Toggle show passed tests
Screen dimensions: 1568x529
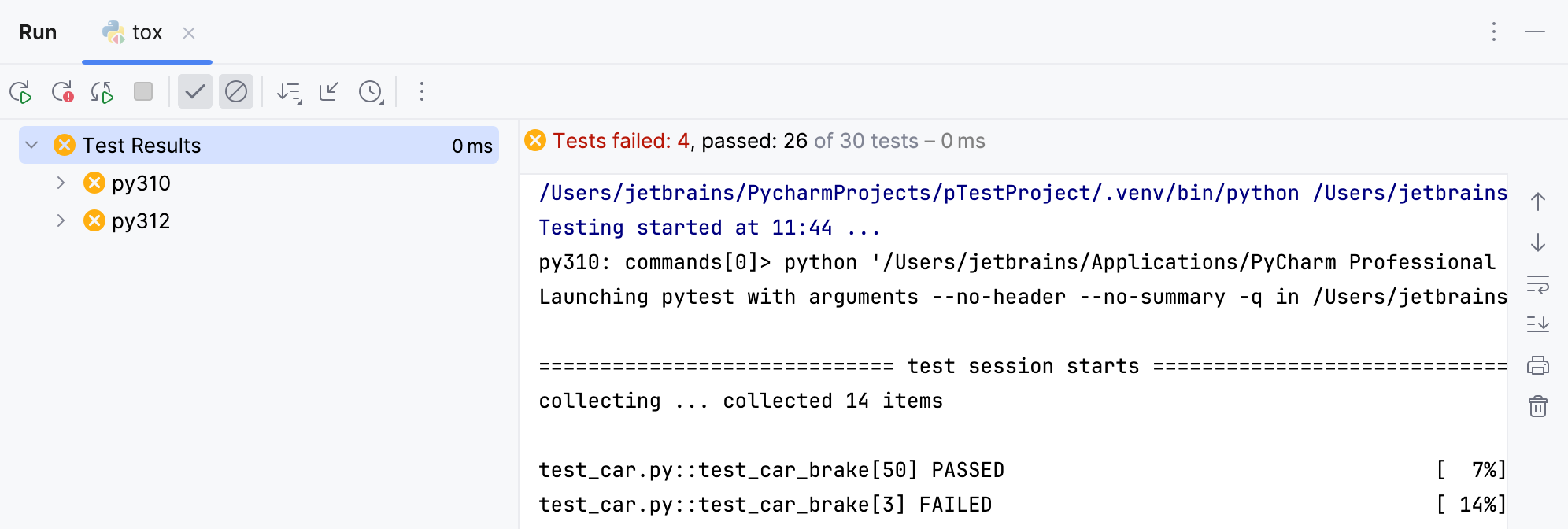(x=194, y=91)
